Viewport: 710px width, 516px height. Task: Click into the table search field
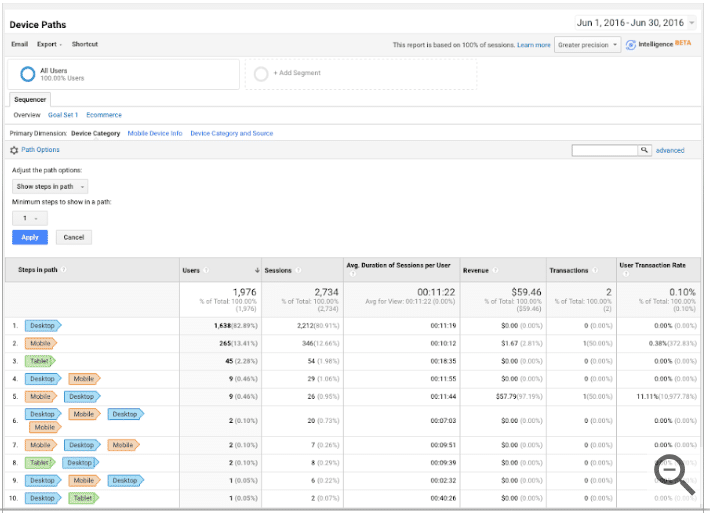click(x=605, y=150)
